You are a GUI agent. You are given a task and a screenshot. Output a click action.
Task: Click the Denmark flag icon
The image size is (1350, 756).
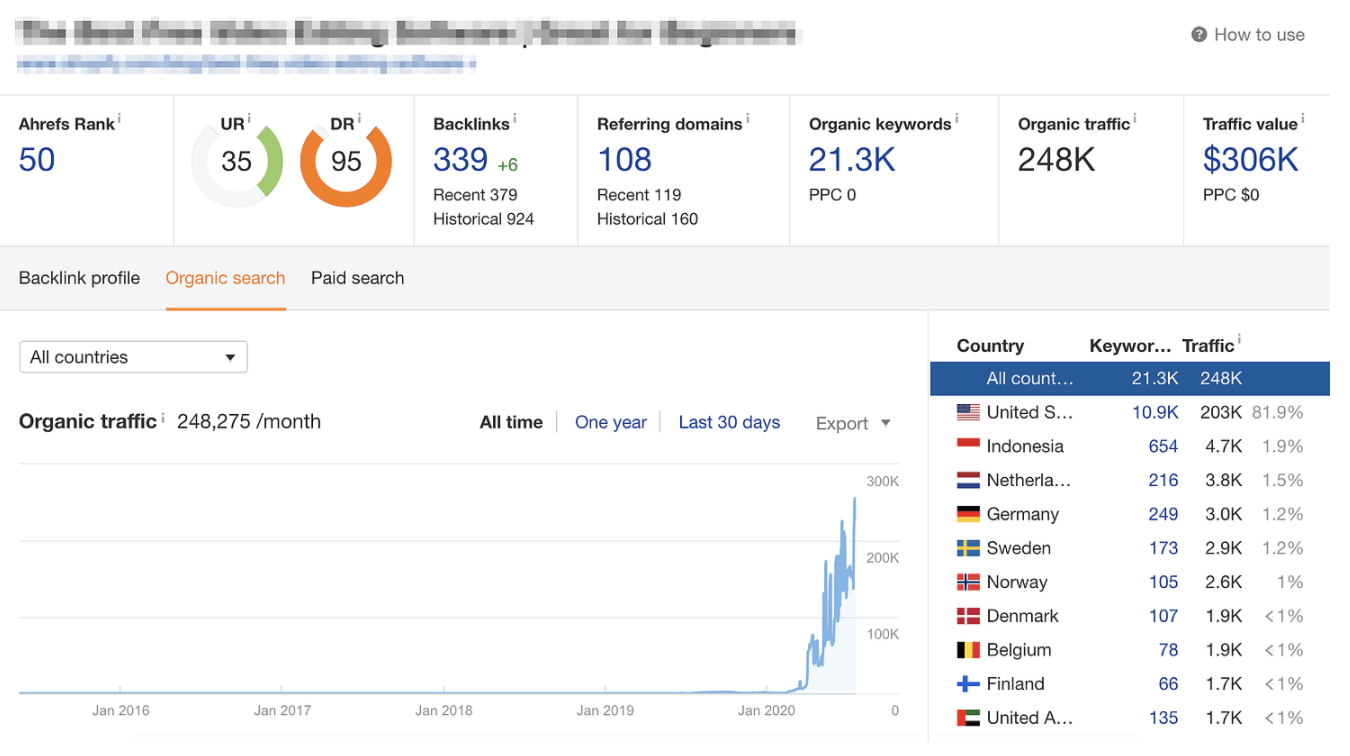pos(968,616)
